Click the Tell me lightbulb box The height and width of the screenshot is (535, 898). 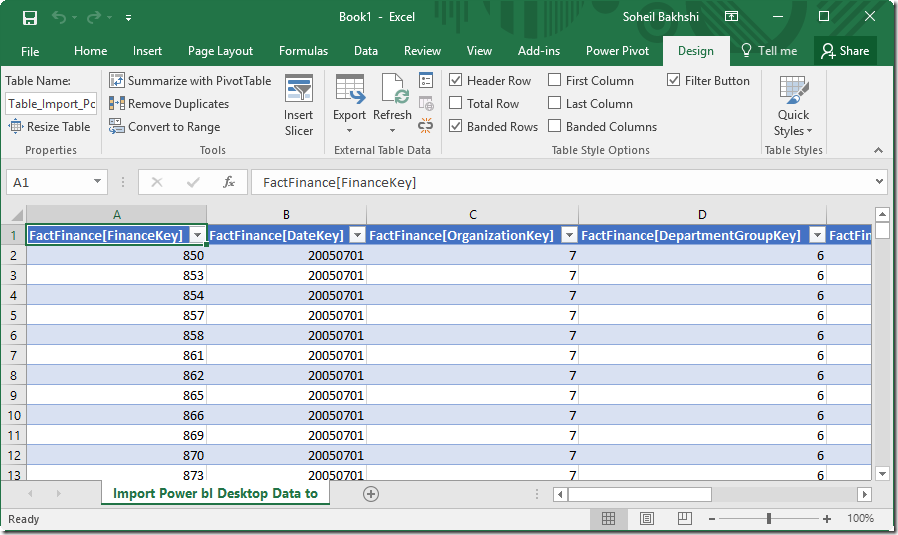769,51
